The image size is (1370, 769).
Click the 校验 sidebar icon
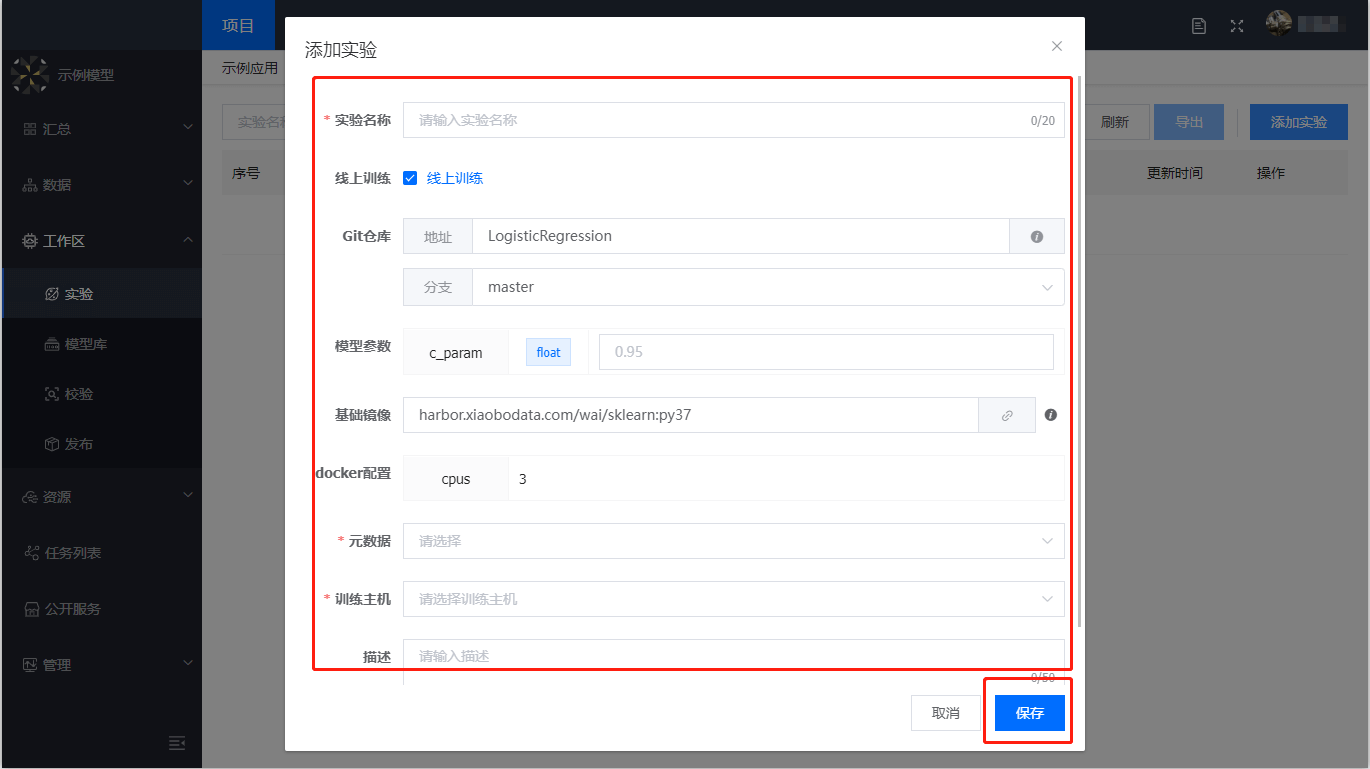[x=52, y=394]
